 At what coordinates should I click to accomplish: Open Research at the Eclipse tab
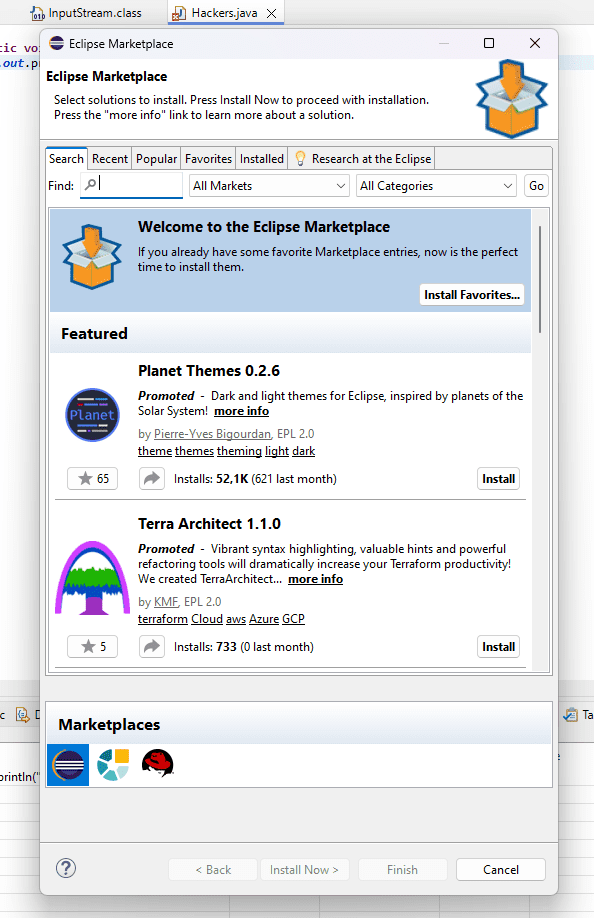click(x=362, y=159)
